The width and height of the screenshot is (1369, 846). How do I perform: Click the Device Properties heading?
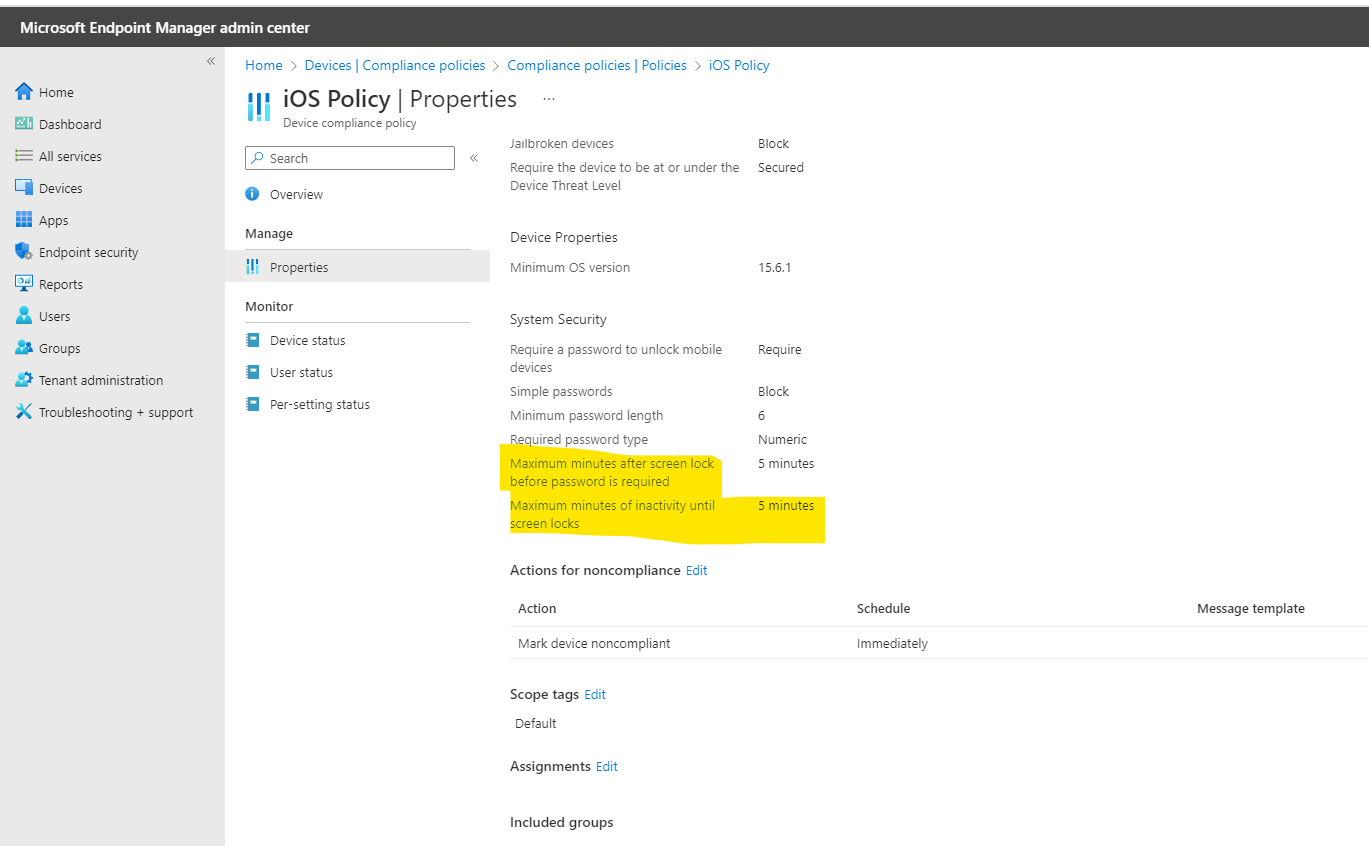click(x=564, y=237)
